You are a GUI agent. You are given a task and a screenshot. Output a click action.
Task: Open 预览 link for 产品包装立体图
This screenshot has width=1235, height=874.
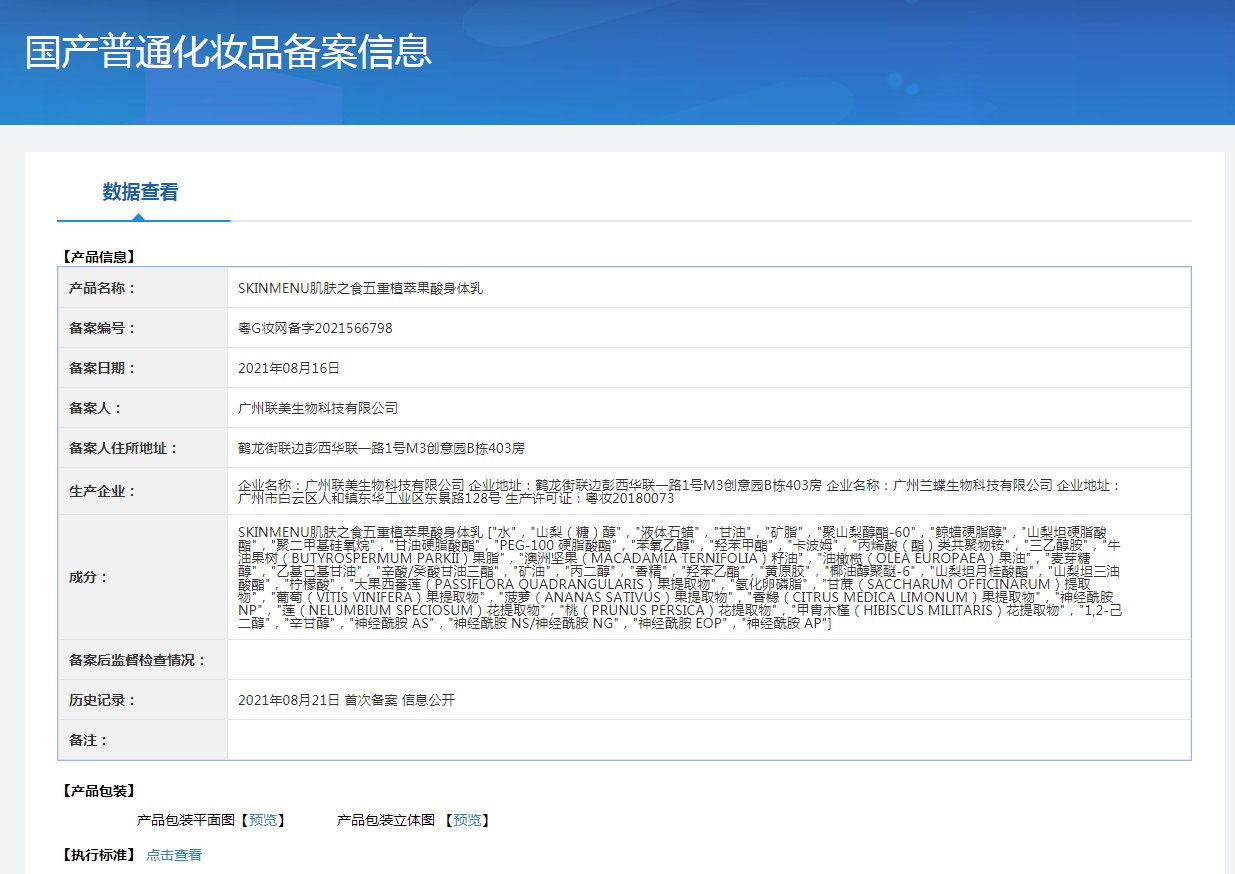(467, 820)
